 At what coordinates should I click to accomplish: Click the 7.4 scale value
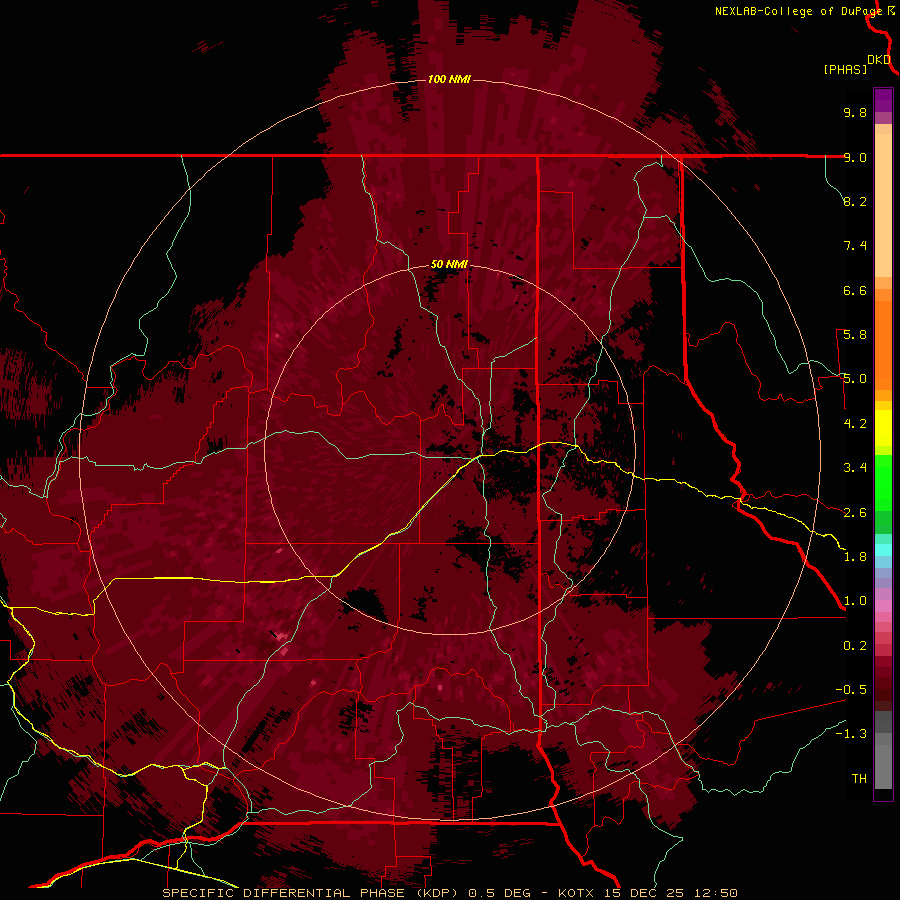[x=855, y=246]
